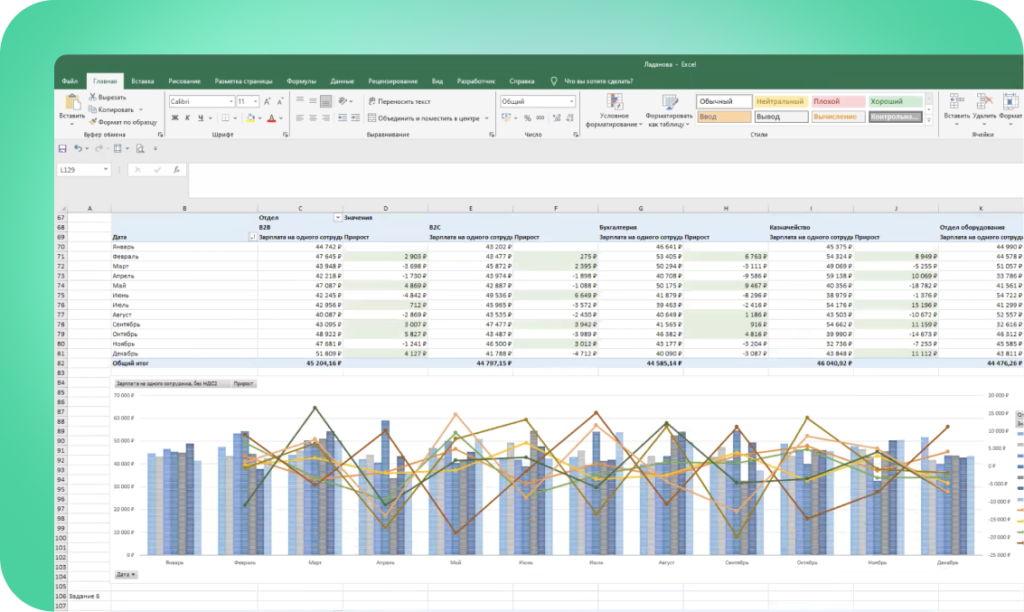Click the accounting number format icon
The height and width of the screenshot is (612, 1024).
tap(506, 118)
